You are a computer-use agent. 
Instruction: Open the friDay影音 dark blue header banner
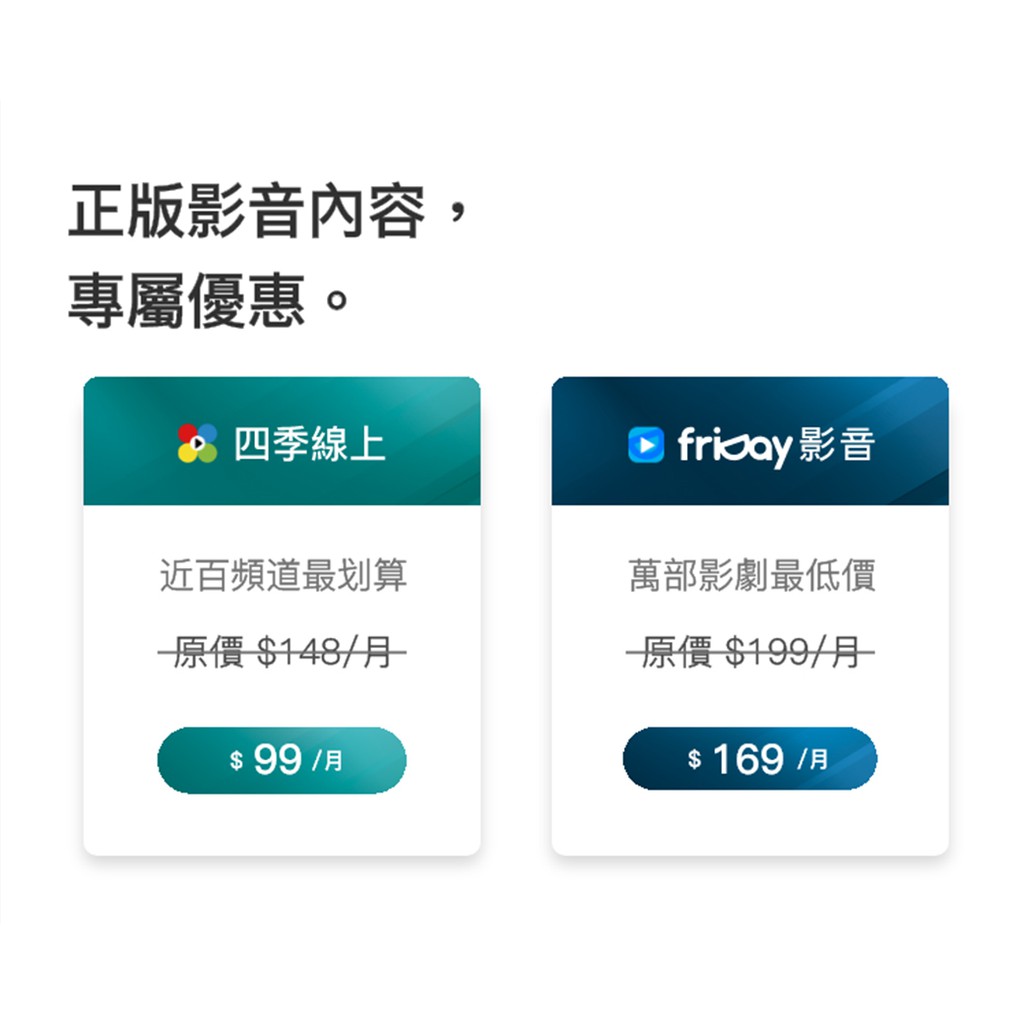click(x=750, y=441)
